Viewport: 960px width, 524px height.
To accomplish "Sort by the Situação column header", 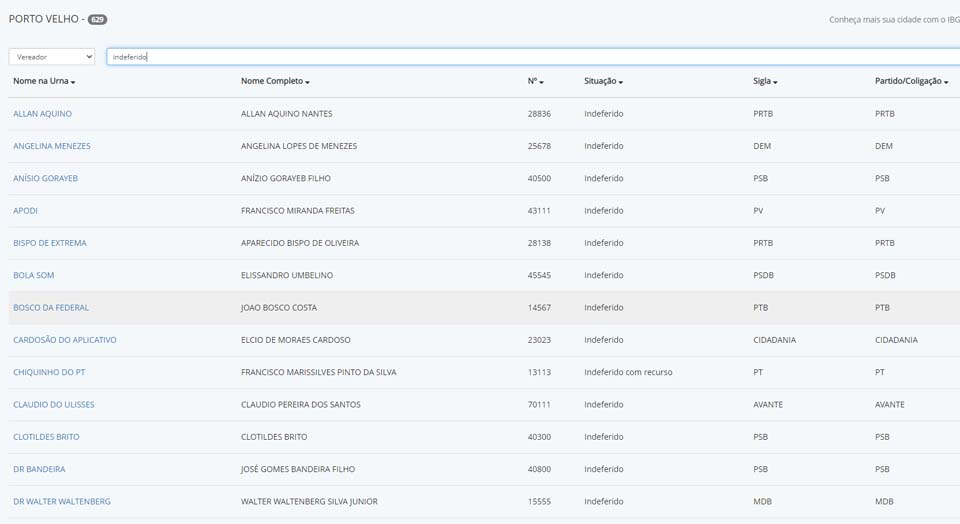I will tap(603, 81).
